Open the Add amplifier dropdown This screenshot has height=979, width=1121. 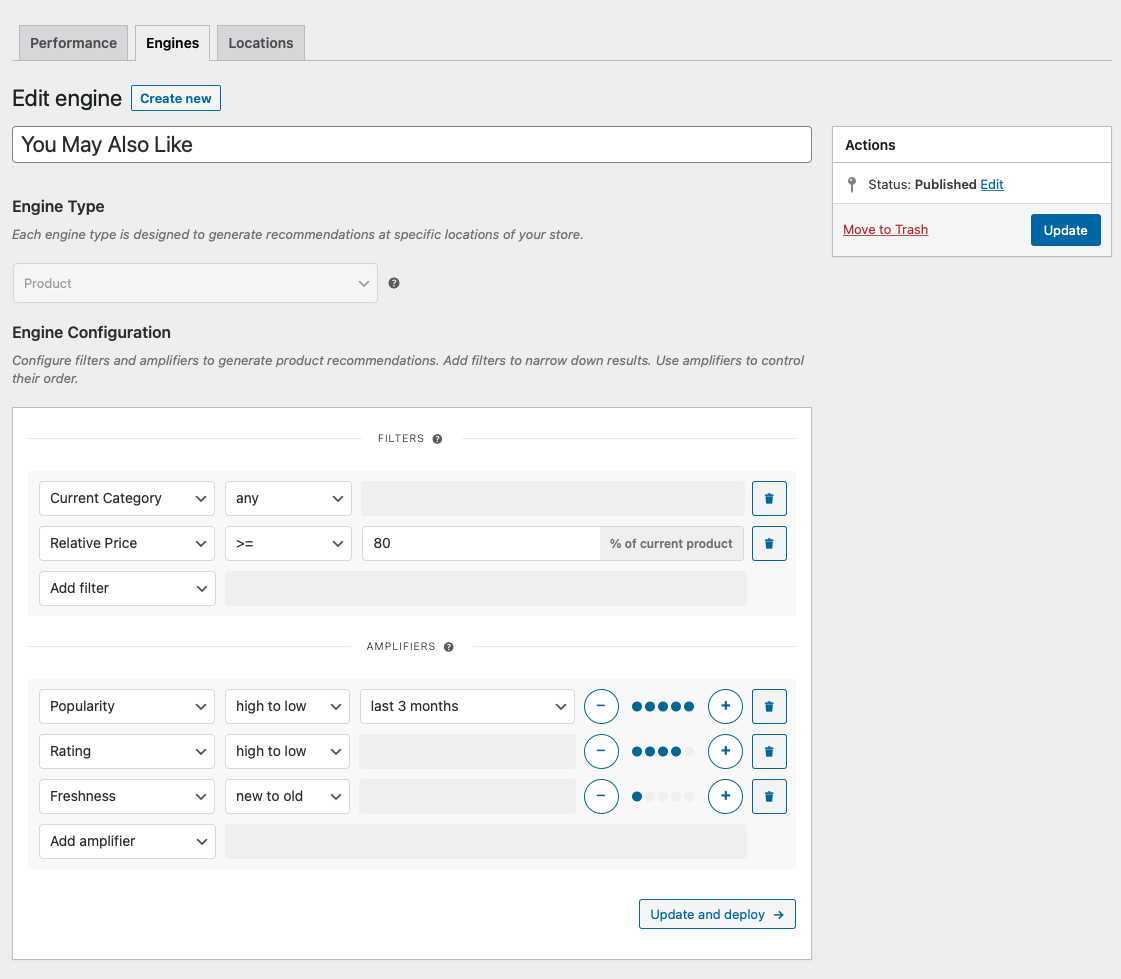(126, 841)
